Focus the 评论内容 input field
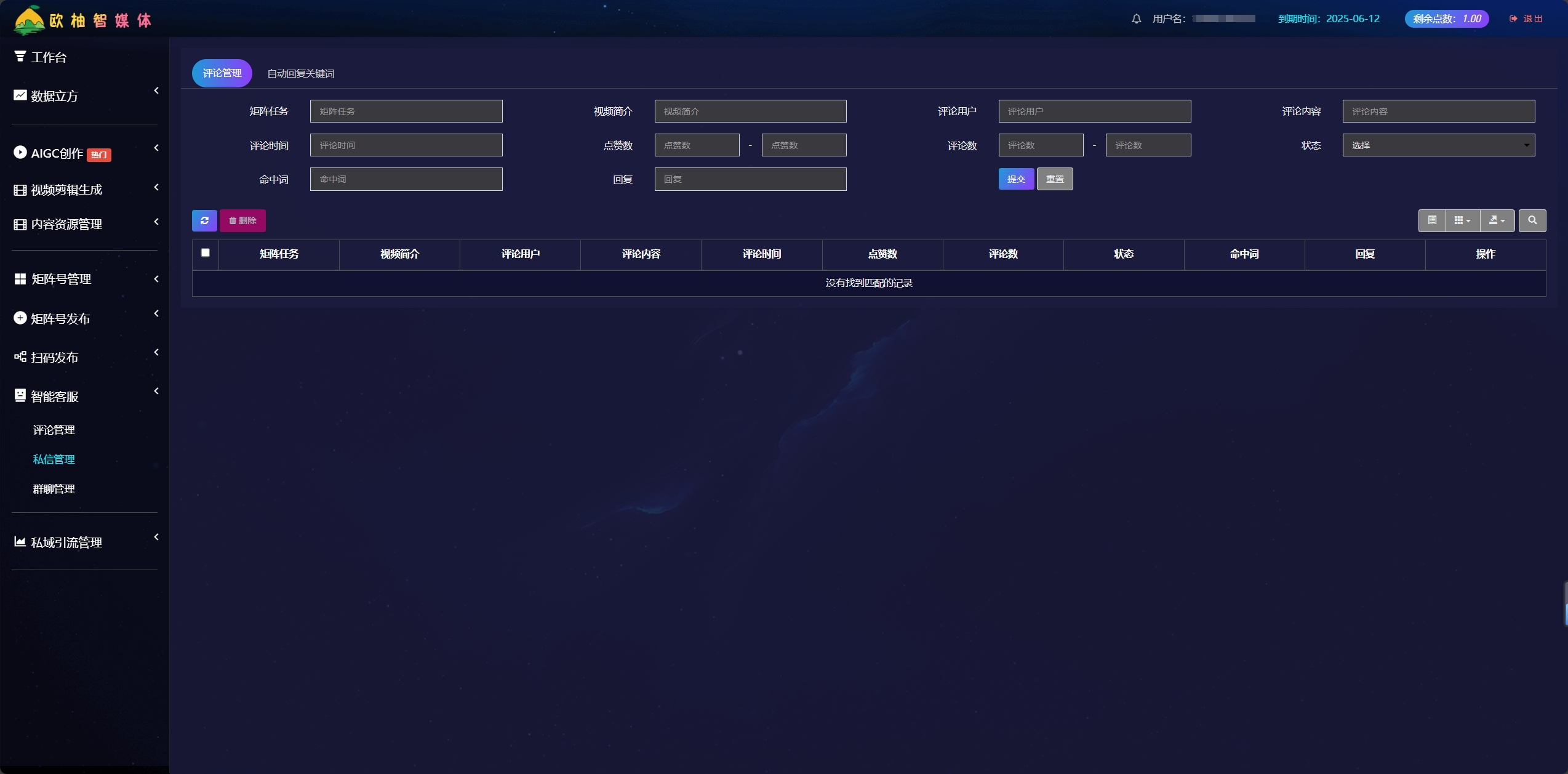 1439,111
